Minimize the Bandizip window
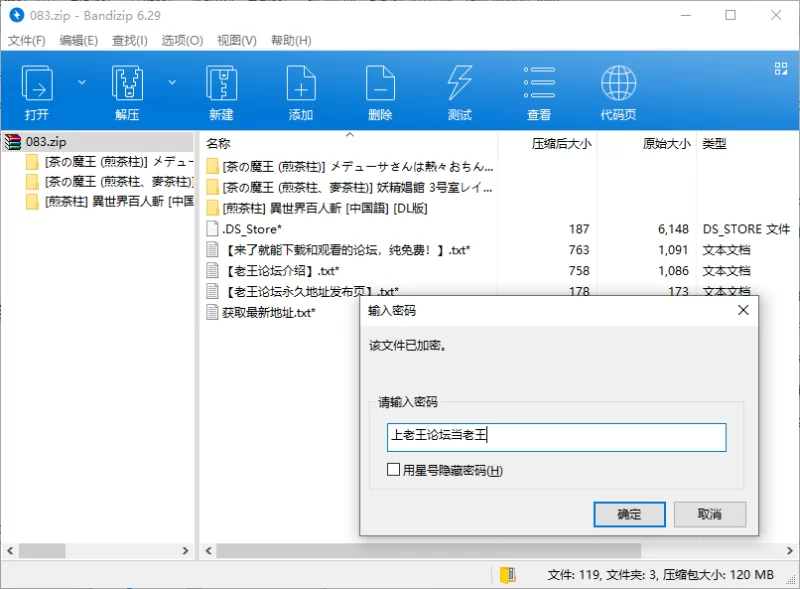This screenshot has width=800, height=589. click(x=686, y=15)
